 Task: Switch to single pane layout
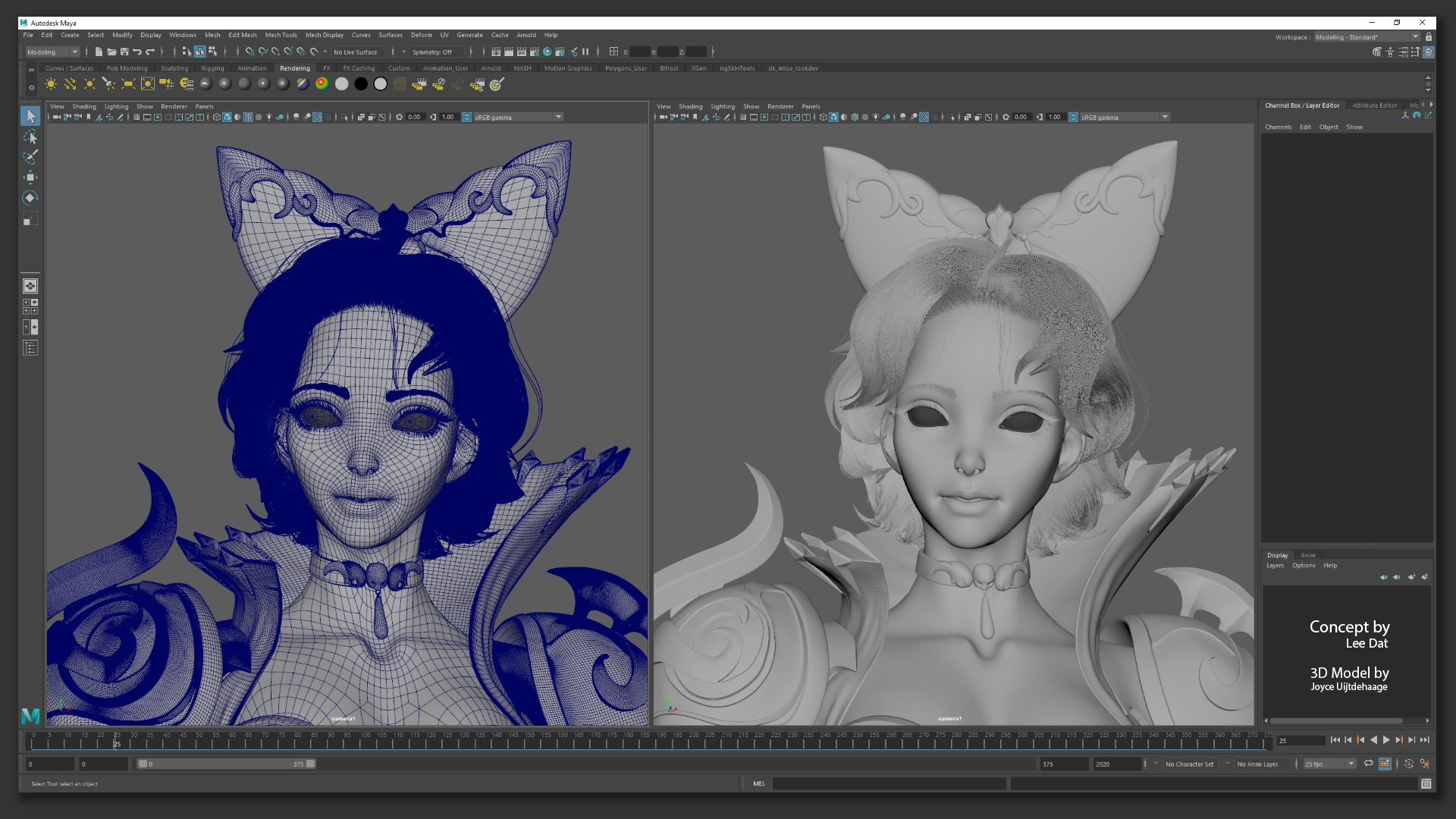pyautogui.click(x=30, y=286)
